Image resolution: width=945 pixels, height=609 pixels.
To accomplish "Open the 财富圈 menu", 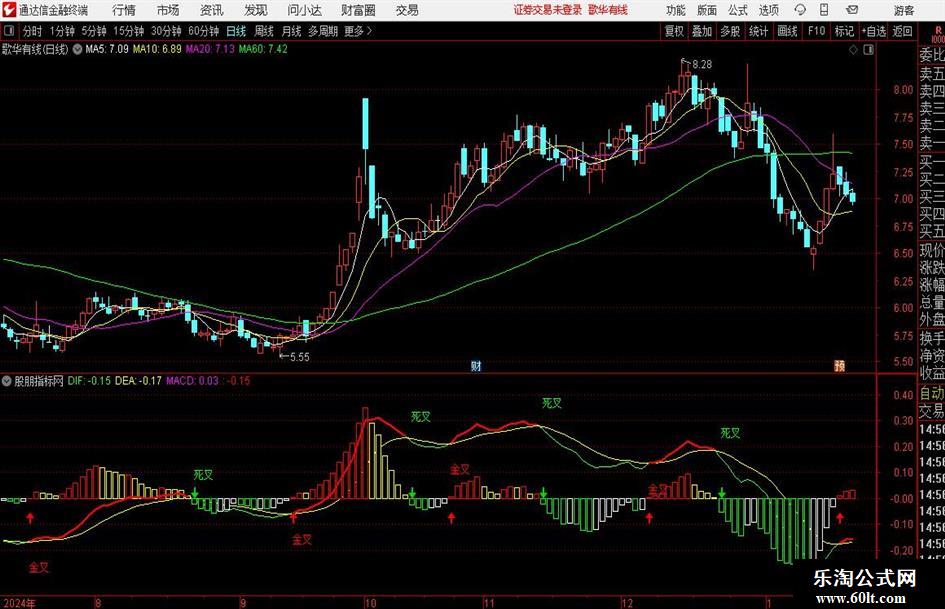I will coord(358,10).
